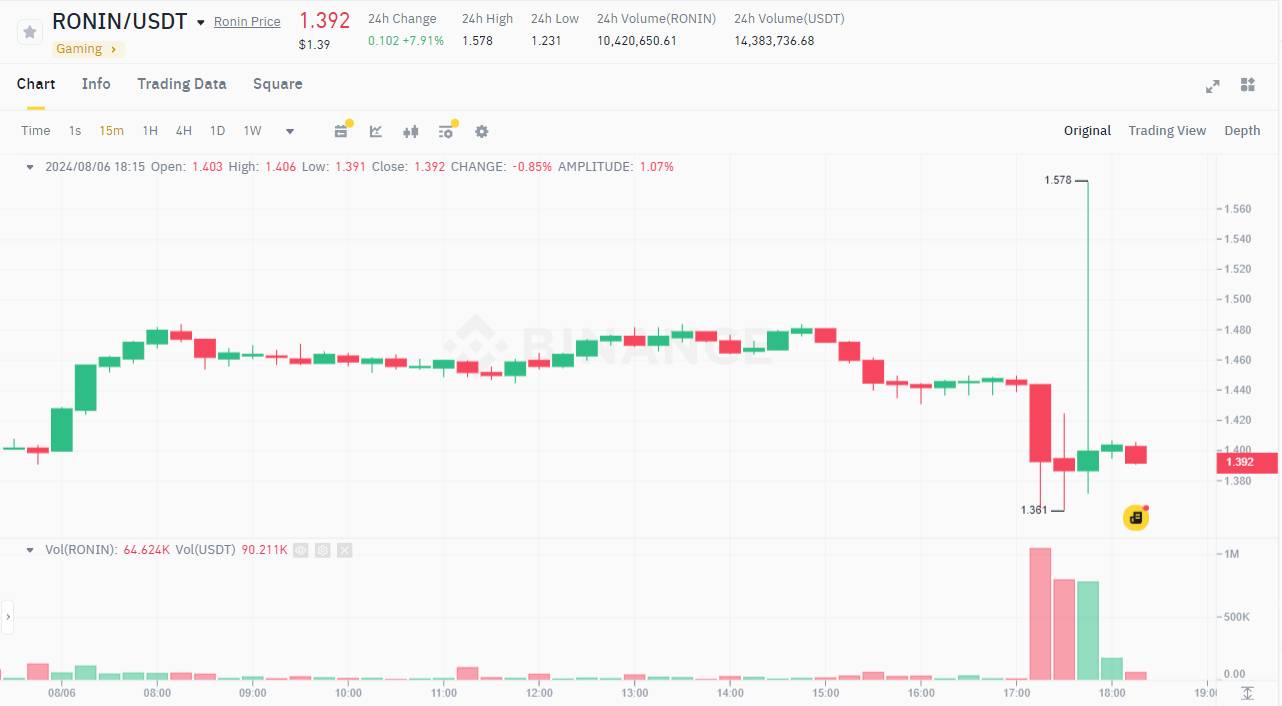Collapse the OHLC info legend arrow
The image size is (1282, 706).
click(30, 167)
